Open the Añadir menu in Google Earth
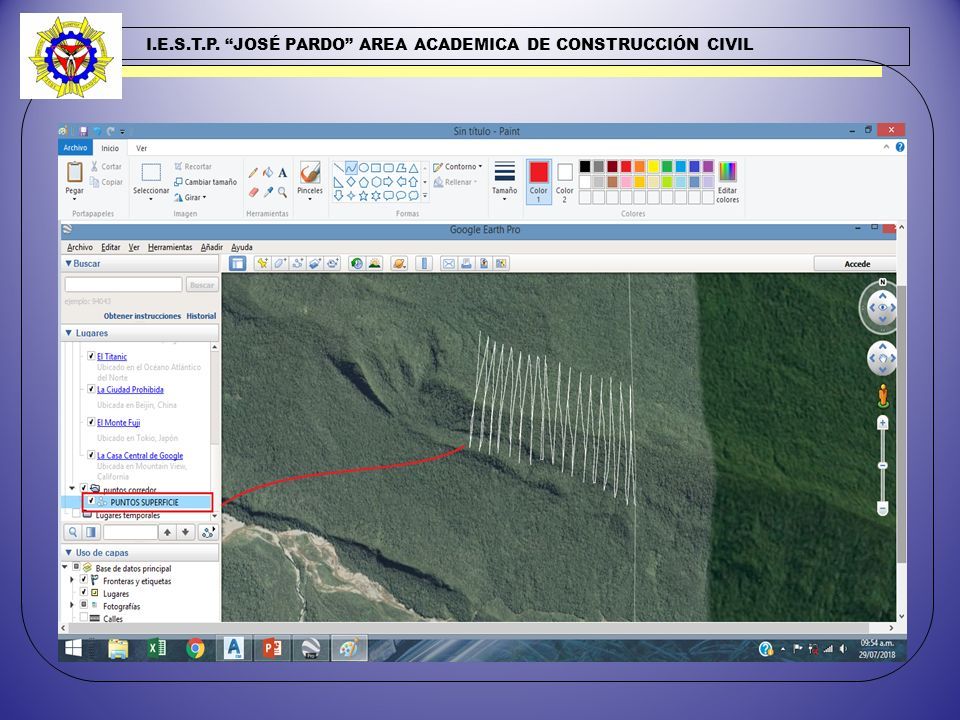 (212, 247)
